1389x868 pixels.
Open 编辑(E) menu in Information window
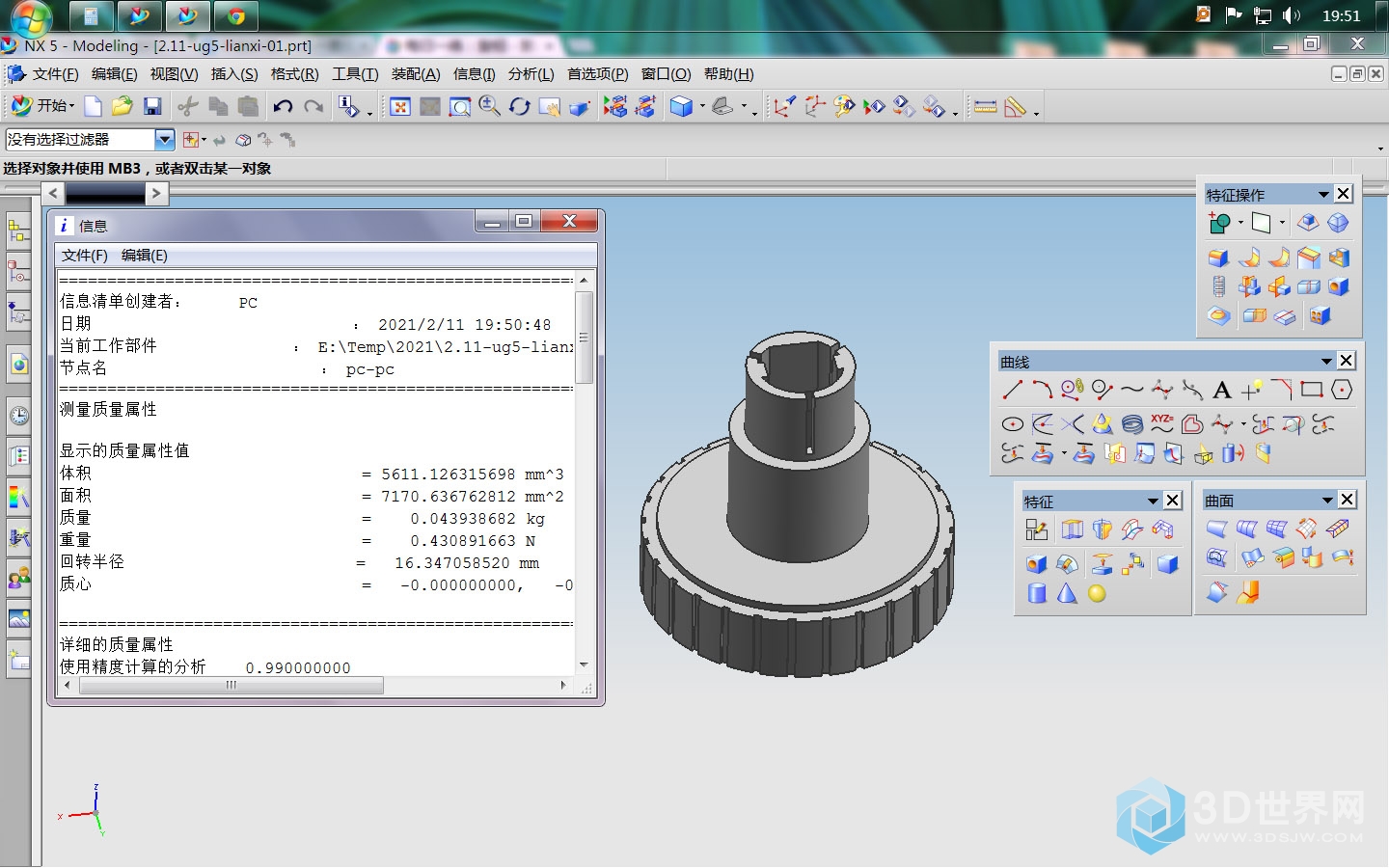(x=145, y=256)
